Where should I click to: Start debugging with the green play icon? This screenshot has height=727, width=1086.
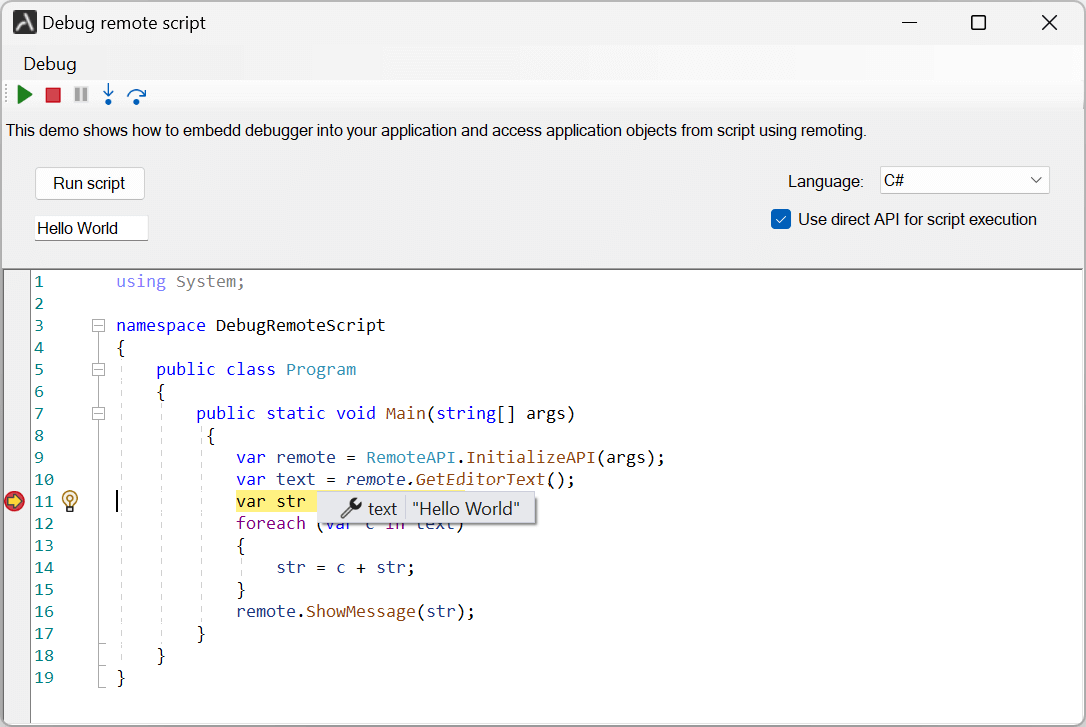25,95
